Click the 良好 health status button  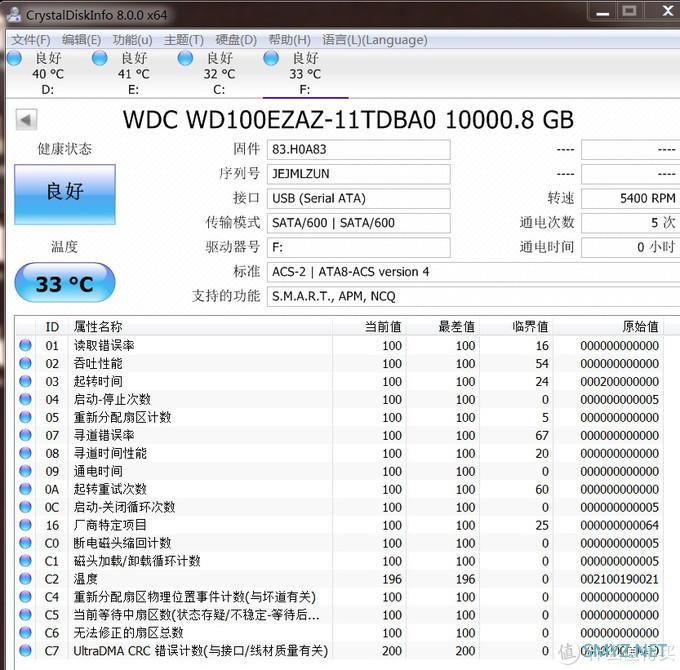[x=65, y=194]
